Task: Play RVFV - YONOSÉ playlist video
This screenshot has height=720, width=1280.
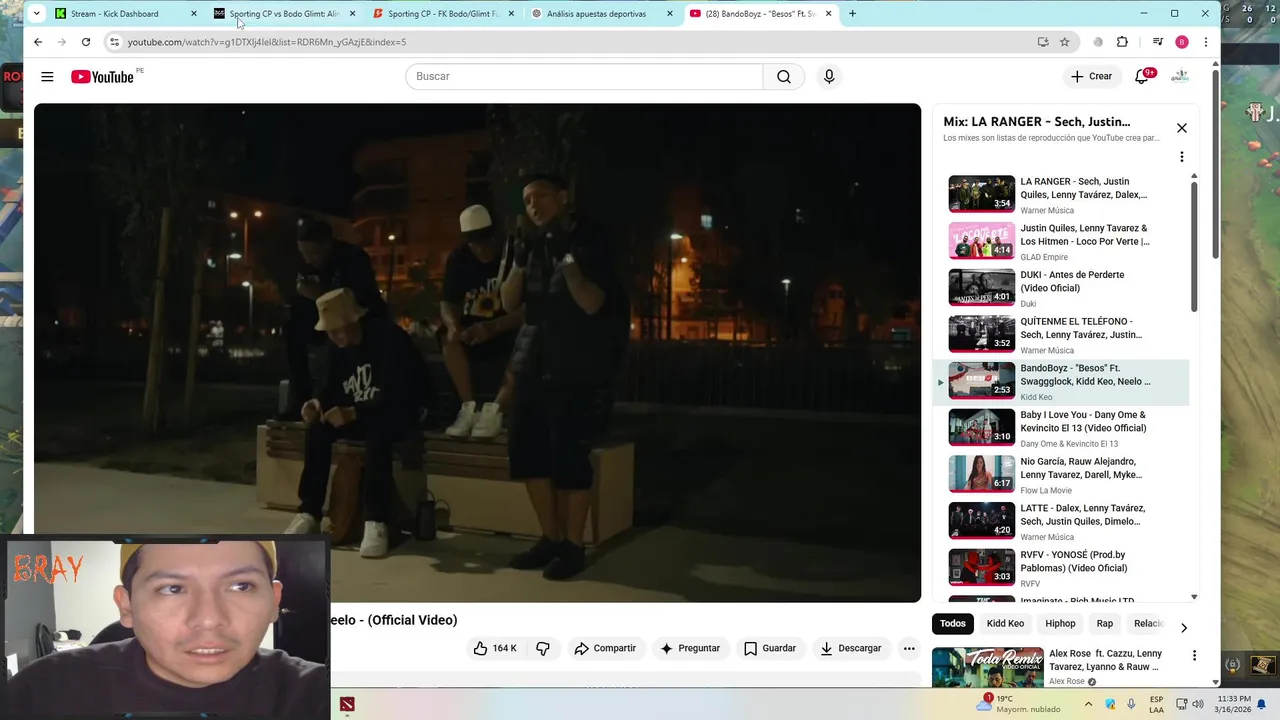Action: click(1061, 568)
